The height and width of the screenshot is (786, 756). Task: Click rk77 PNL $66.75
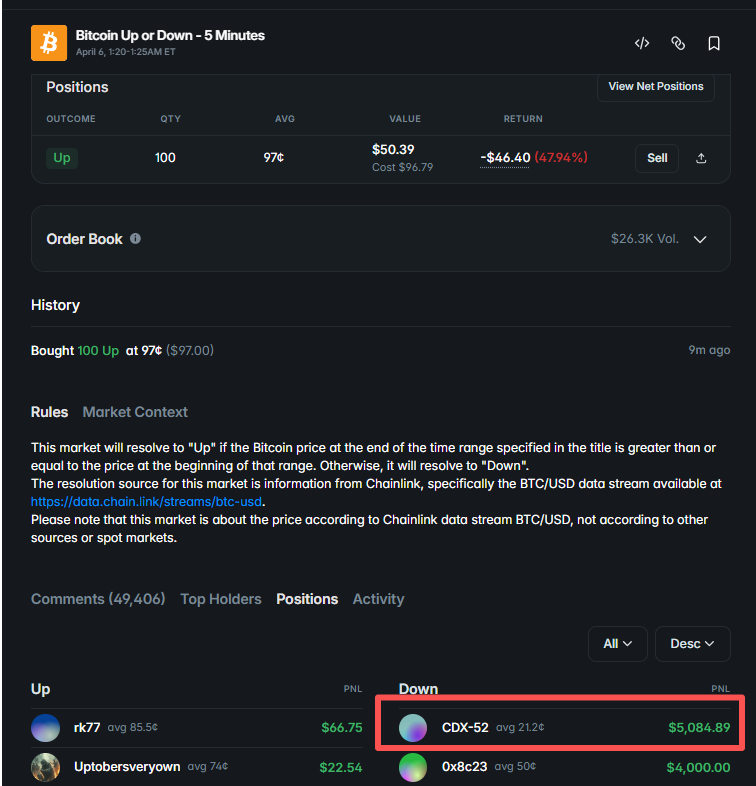tap(341, 727)
